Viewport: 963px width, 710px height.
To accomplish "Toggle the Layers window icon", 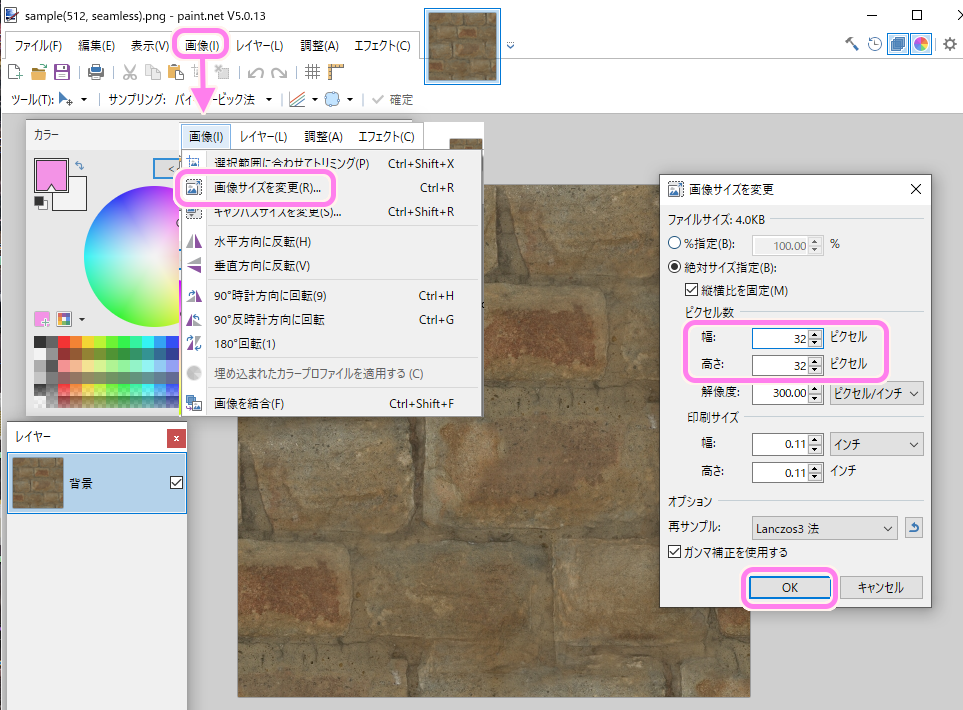I will (x=897, y=45).
